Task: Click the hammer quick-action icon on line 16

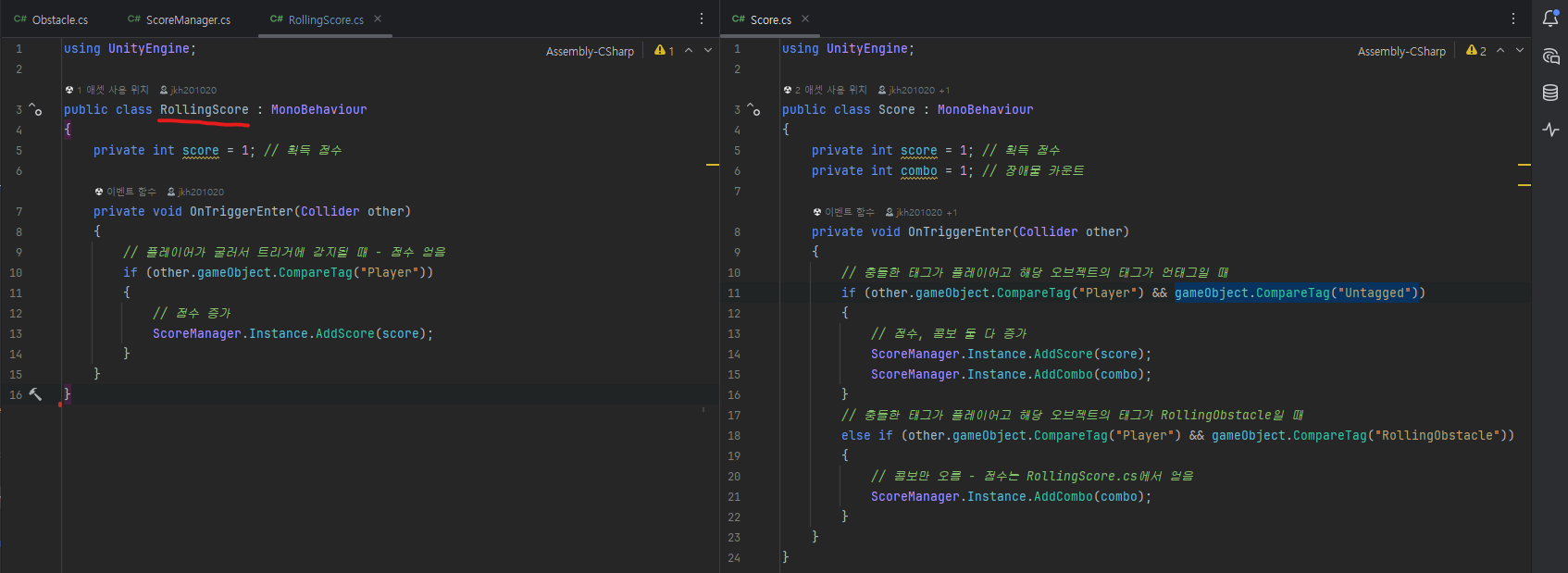Action: coord(35,394)
